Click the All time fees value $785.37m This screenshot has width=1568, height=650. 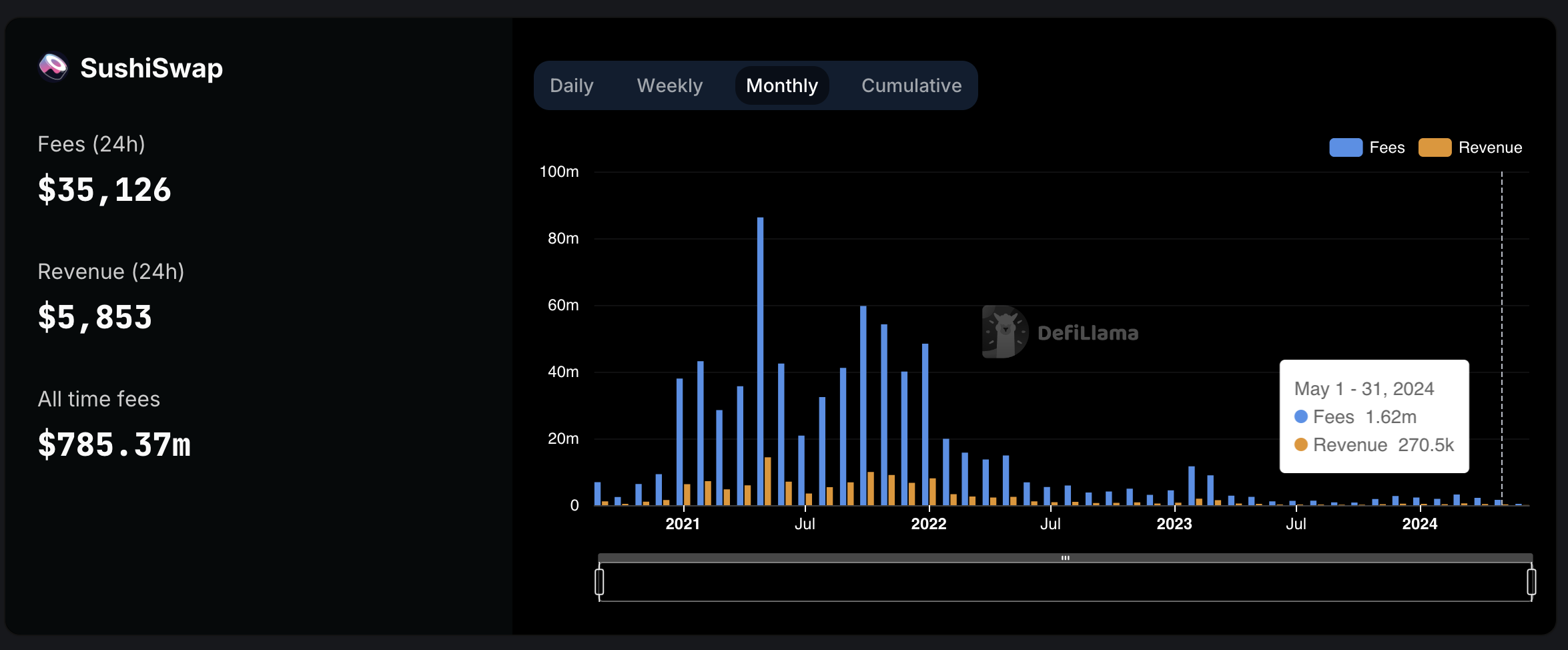(x=114, y=444)
